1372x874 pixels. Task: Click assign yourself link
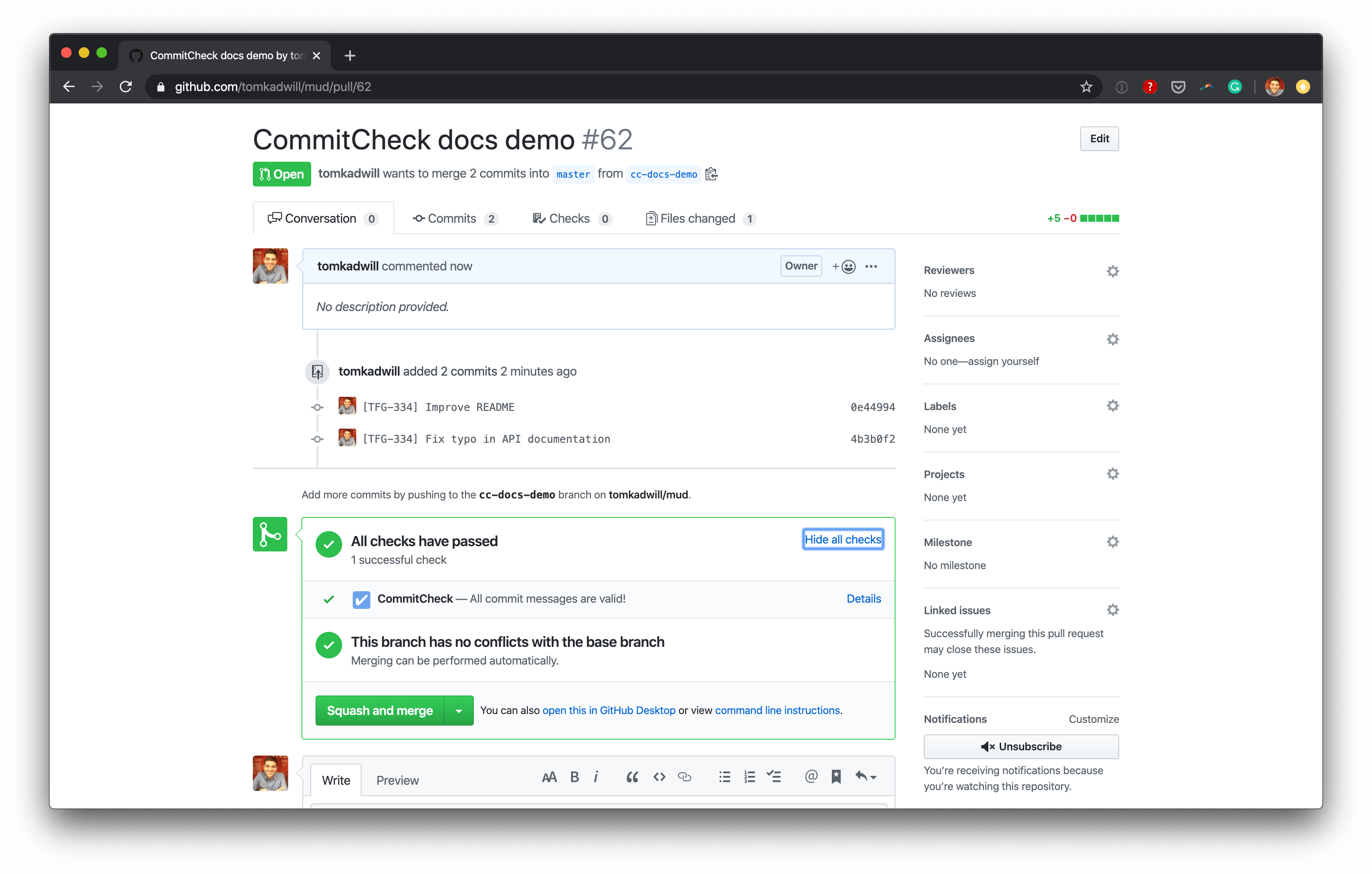coord(1003,361)
